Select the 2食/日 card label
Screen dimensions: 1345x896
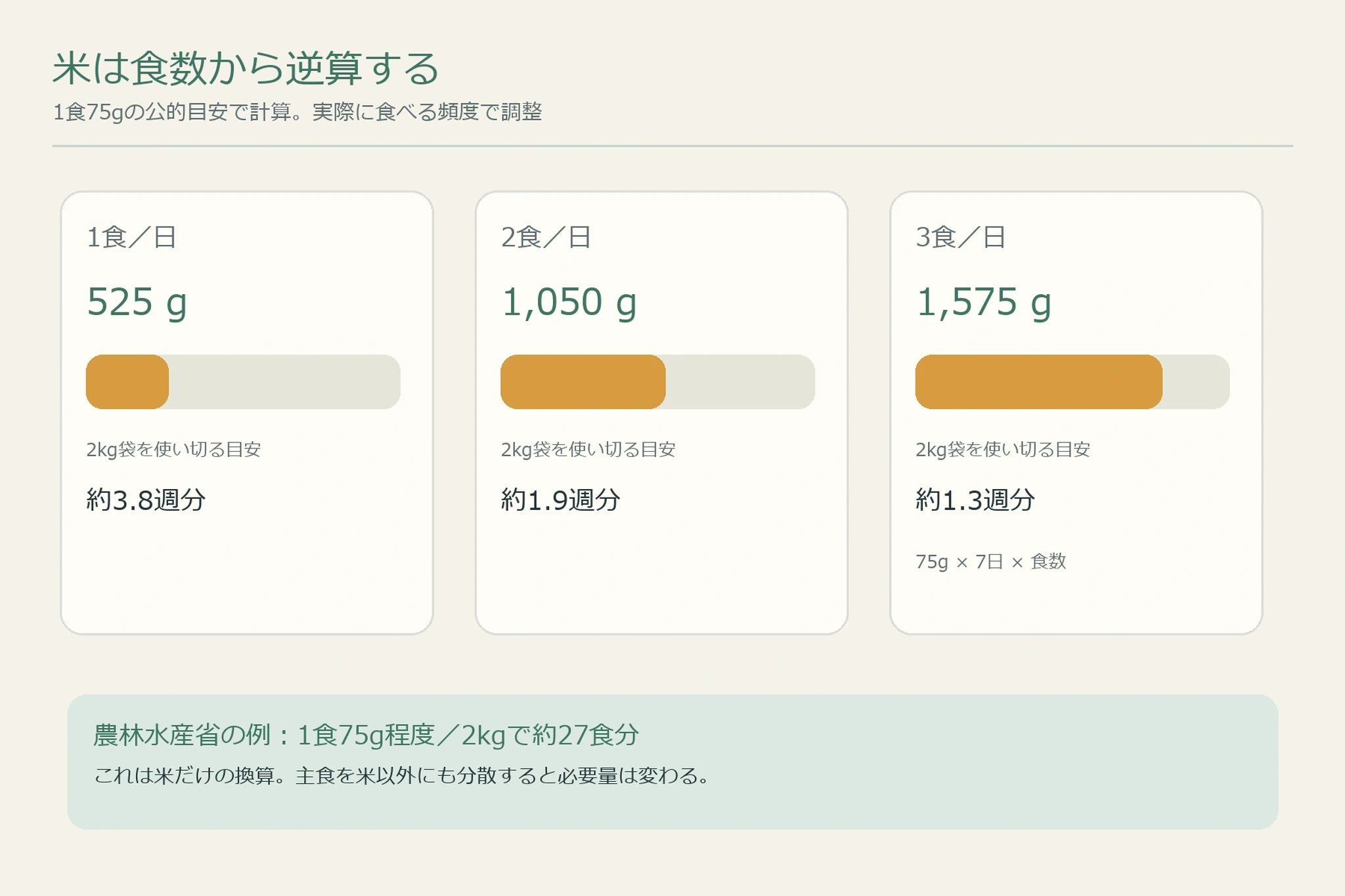546,237
